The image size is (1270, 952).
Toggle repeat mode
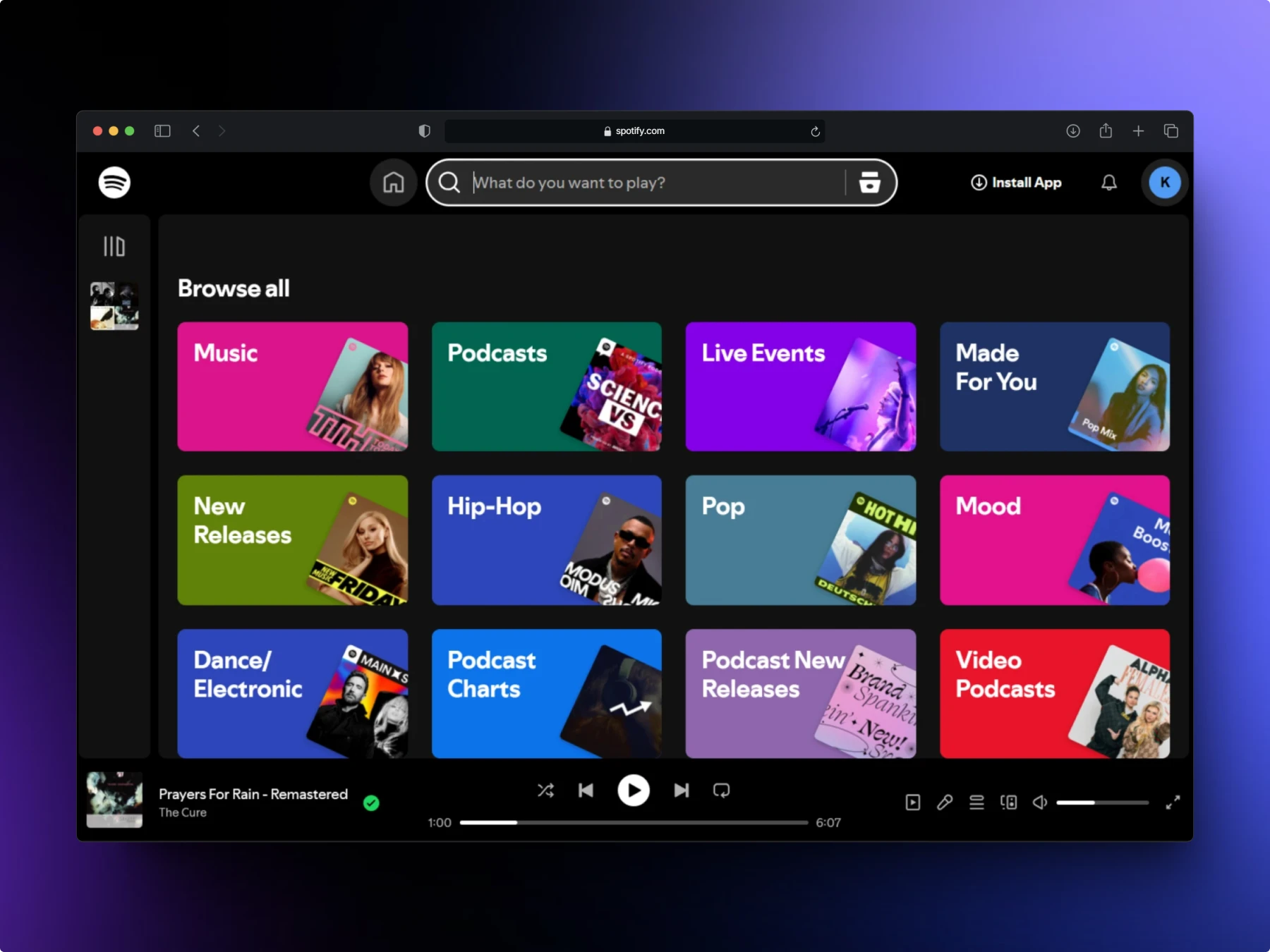tap(721, 791)
